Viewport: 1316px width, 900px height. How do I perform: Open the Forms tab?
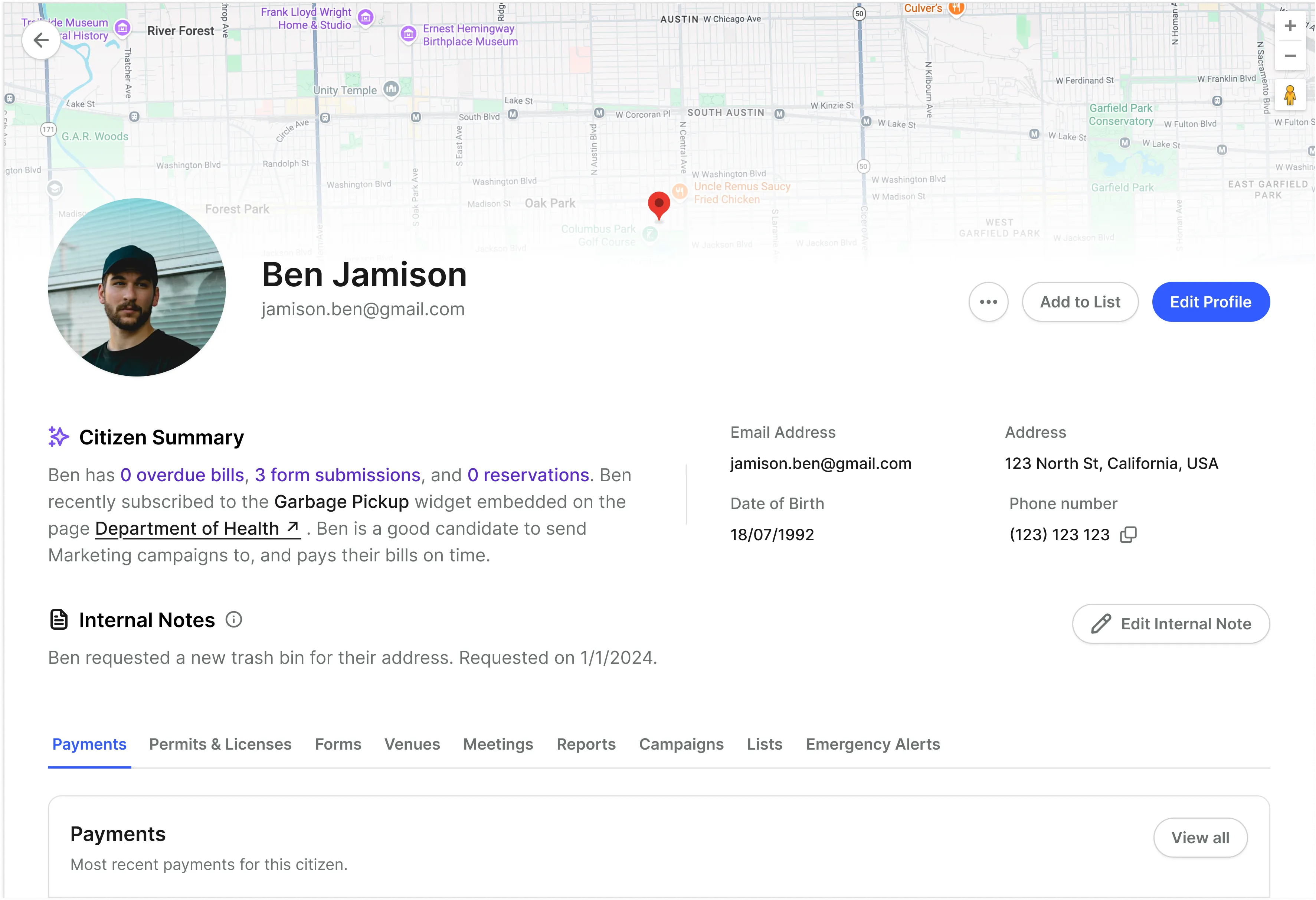[338, 744]
